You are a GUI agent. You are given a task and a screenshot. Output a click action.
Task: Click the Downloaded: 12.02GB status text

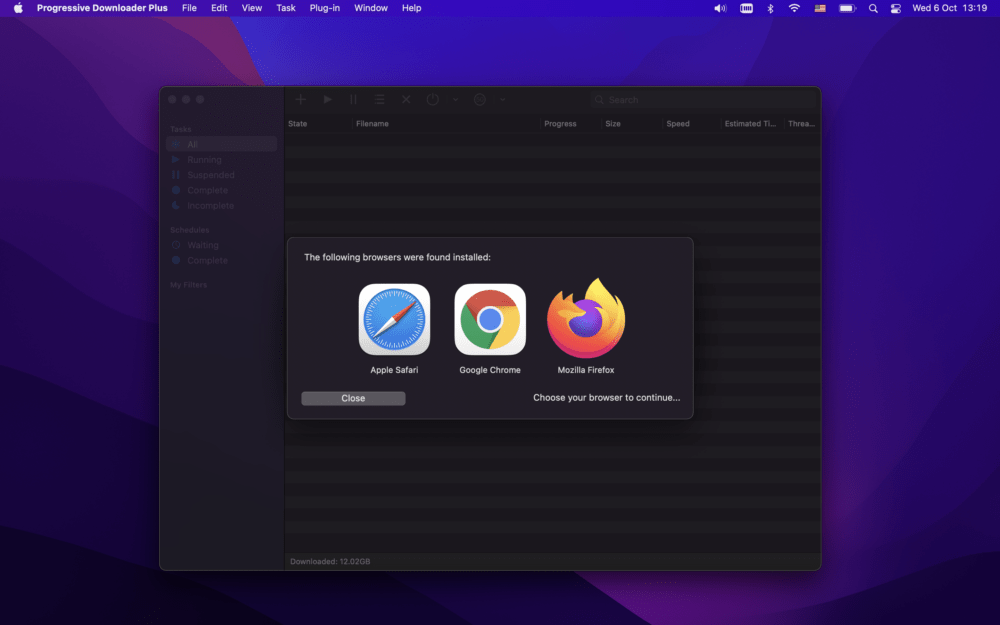tap(330, 561)
